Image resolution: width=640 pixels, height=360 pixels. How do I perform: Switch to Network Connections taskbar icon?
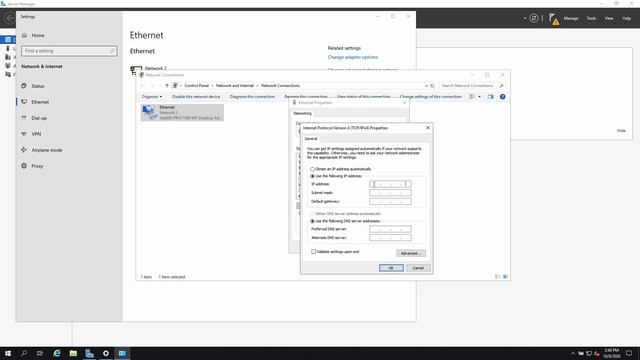pos(122,353)
